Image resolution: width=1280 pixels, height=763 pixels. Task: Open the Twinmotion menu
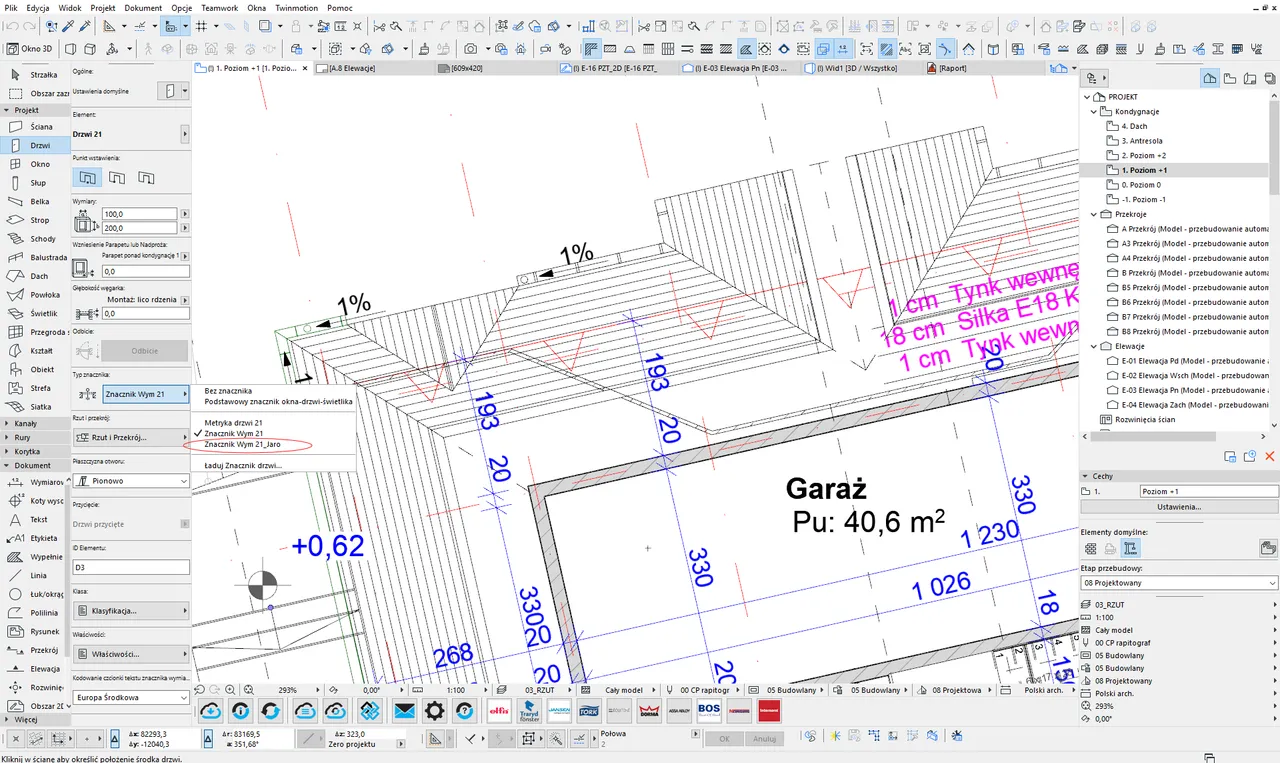point(296,7)
